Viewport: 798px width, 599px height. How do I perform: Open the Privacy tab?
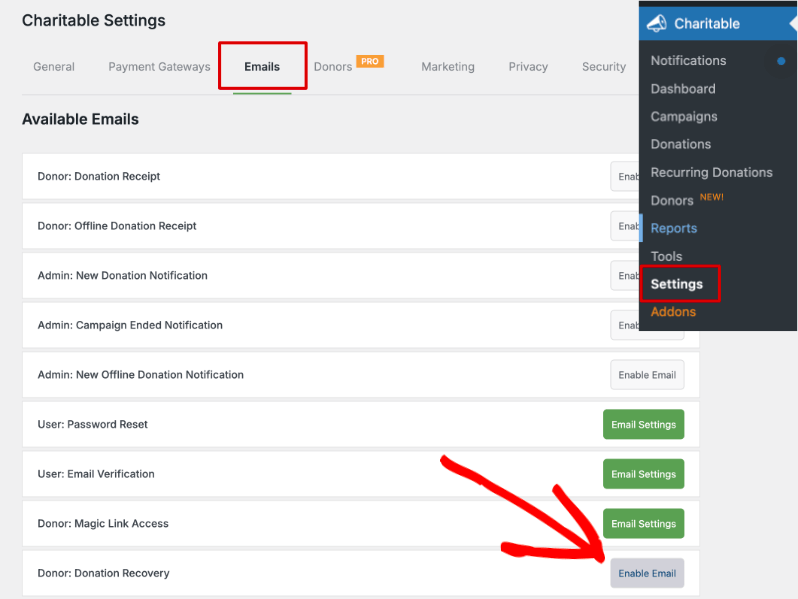point(528,67)
